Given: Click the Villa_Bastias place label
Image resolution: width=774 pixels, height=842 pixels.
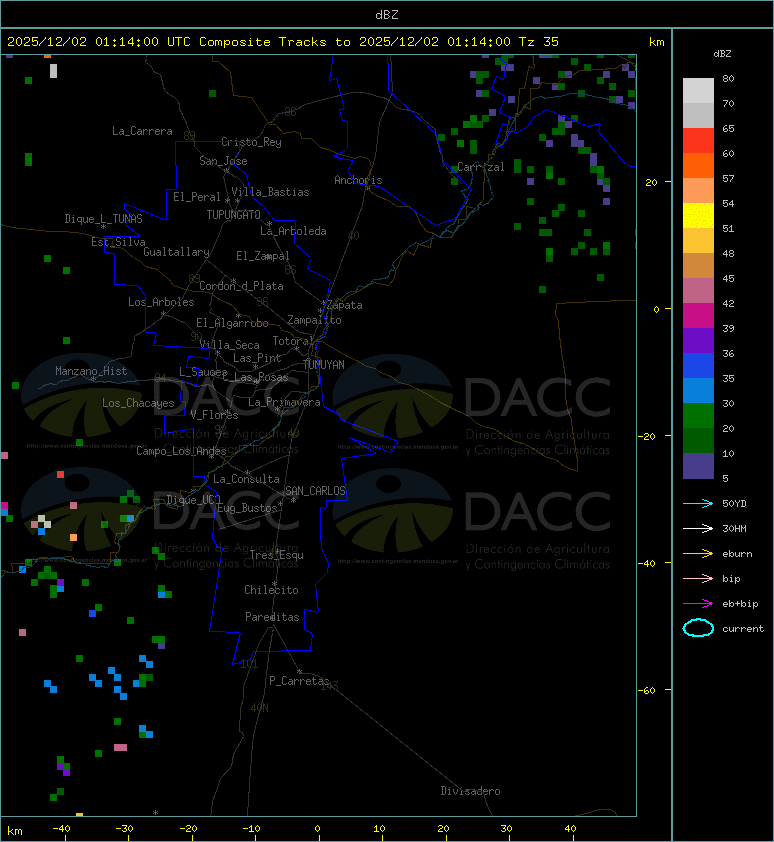Looking at the screenshot, I should point(270,192).
